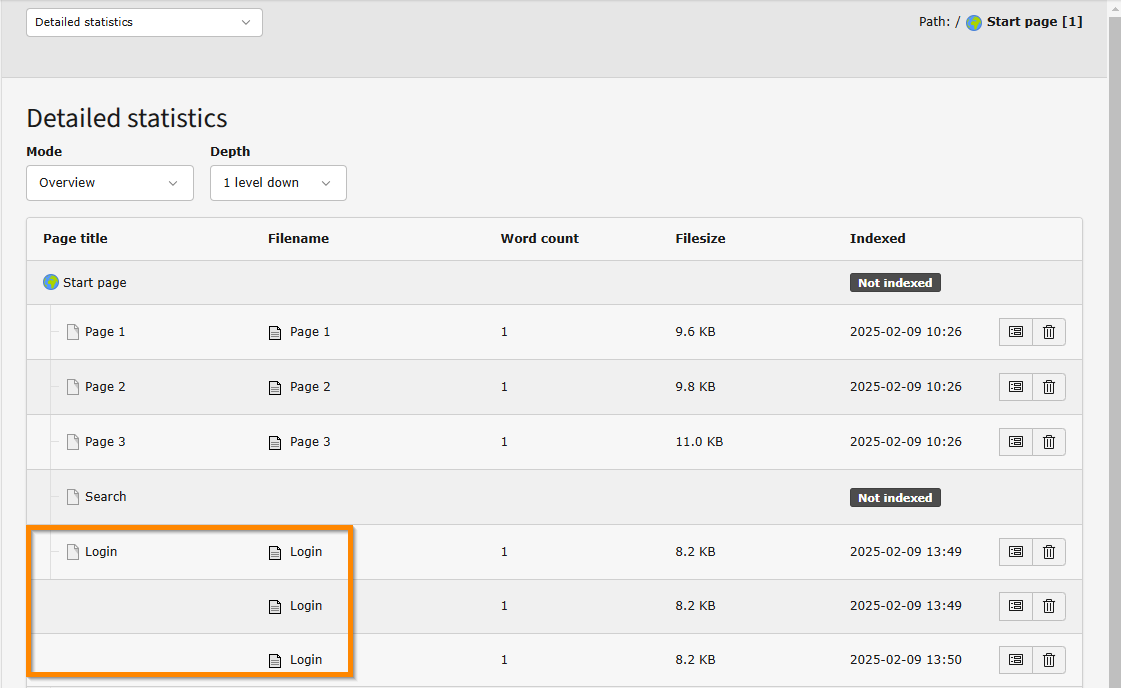Delete the index entry for Page 1

coord(1048,331)
